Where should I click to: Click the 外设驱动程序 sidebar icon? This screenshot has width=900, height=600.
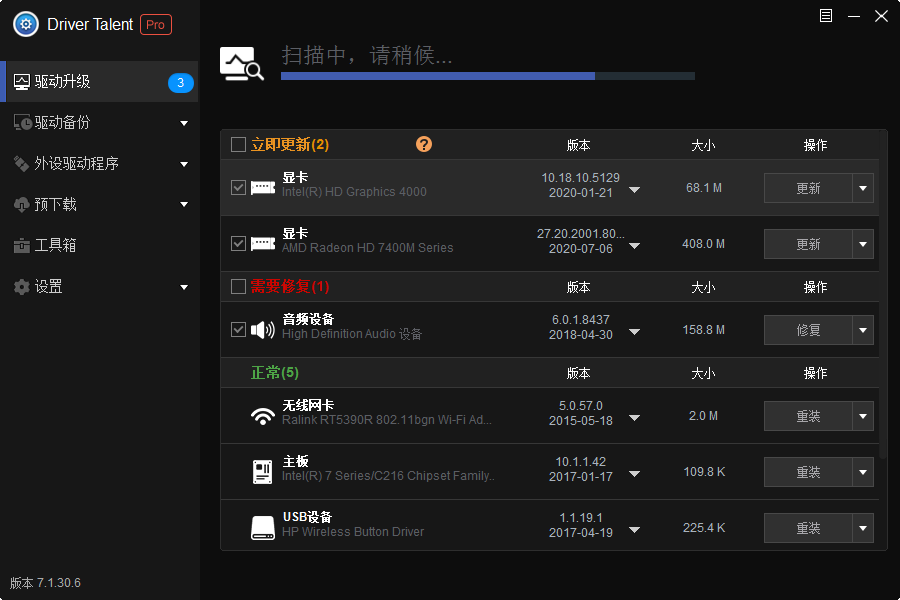22,164
